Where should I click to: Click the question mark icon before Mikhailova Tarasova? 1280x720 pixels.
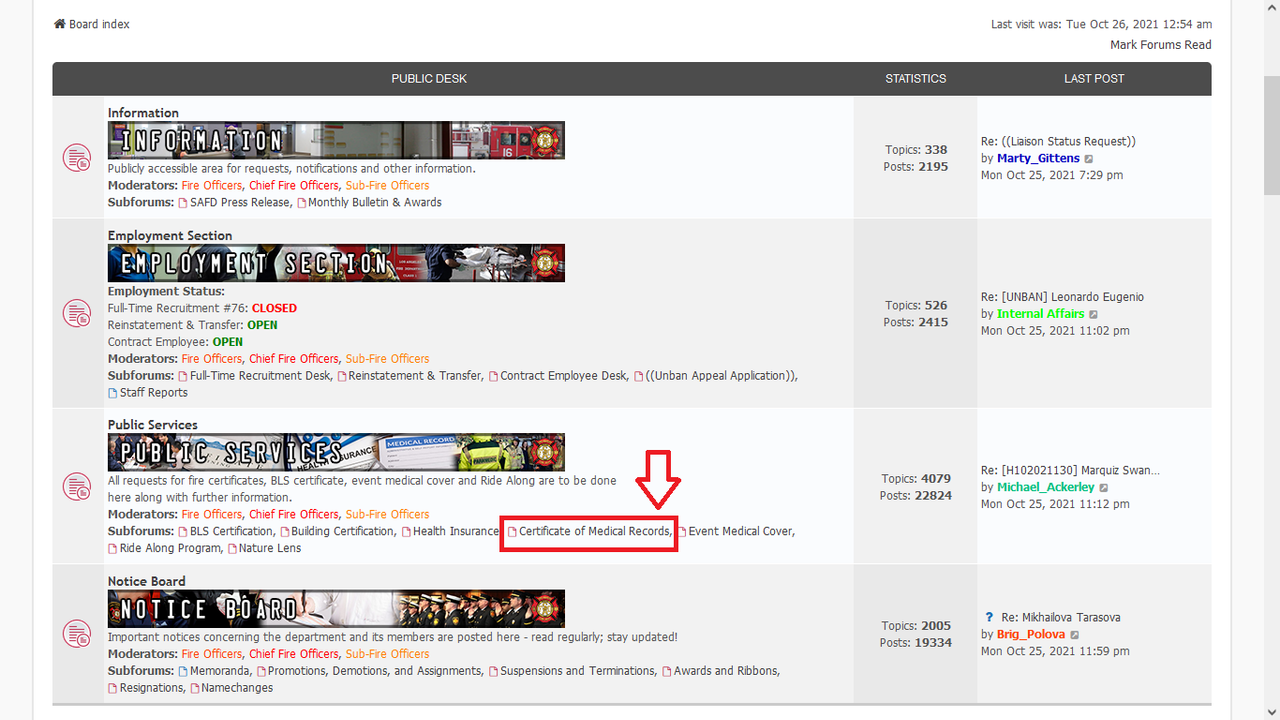pos(989,617)
